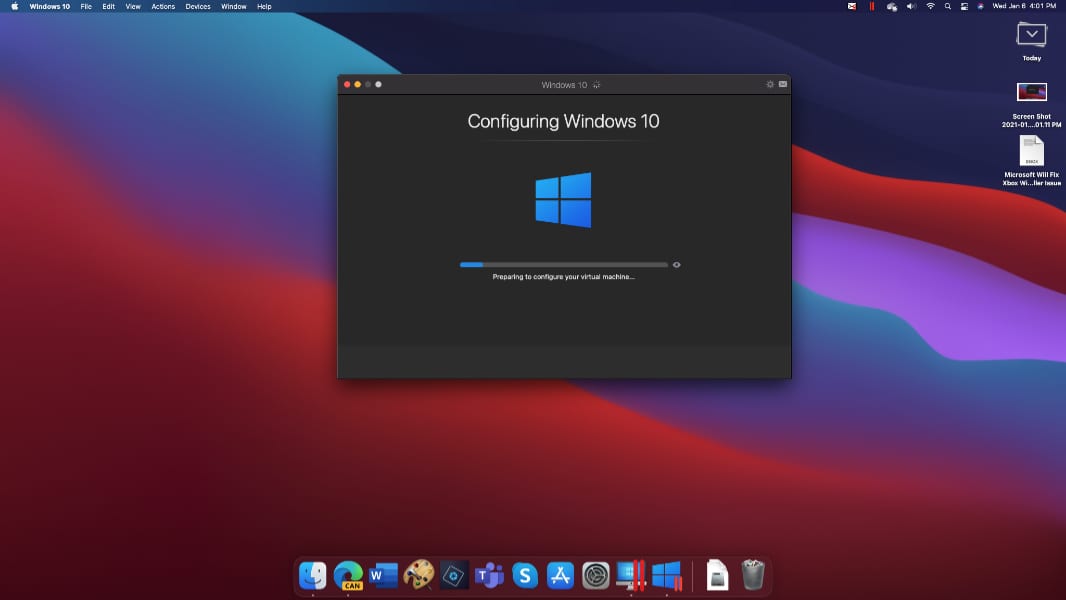Launch Microsoft Teams from the Dock
The image size is (1066, 600).
(x=489, y=576)
